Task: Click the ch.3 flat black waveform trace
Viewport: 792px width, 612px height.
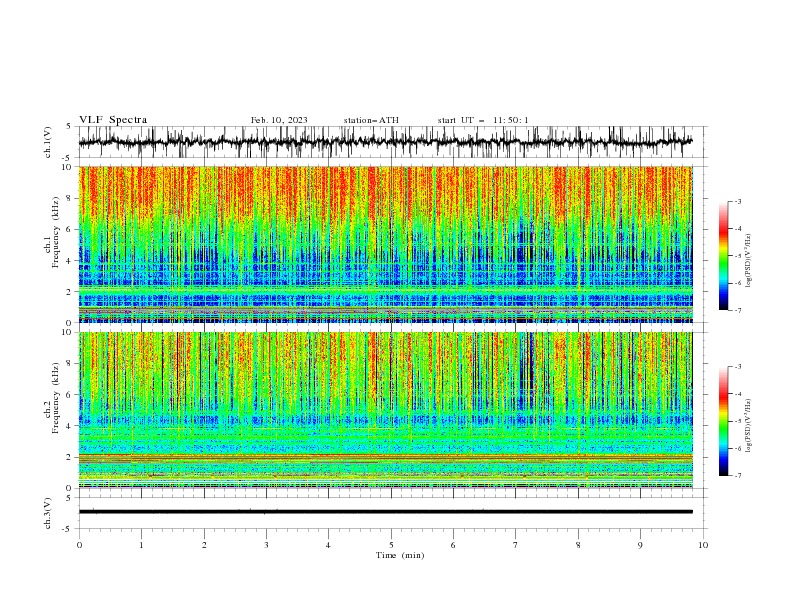Action: (385, 512)
